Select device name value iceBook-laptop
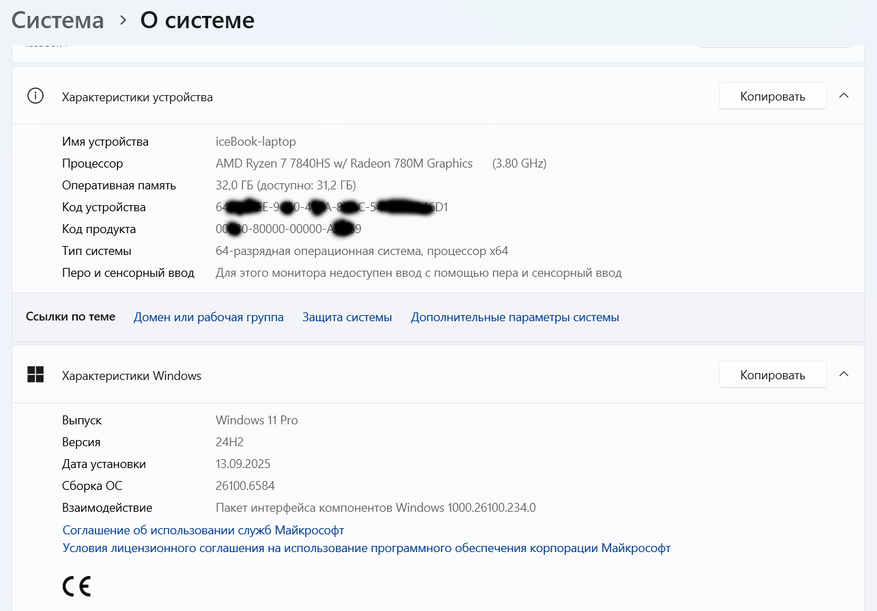The image size is (877, 611). click(x=256, y=142)
